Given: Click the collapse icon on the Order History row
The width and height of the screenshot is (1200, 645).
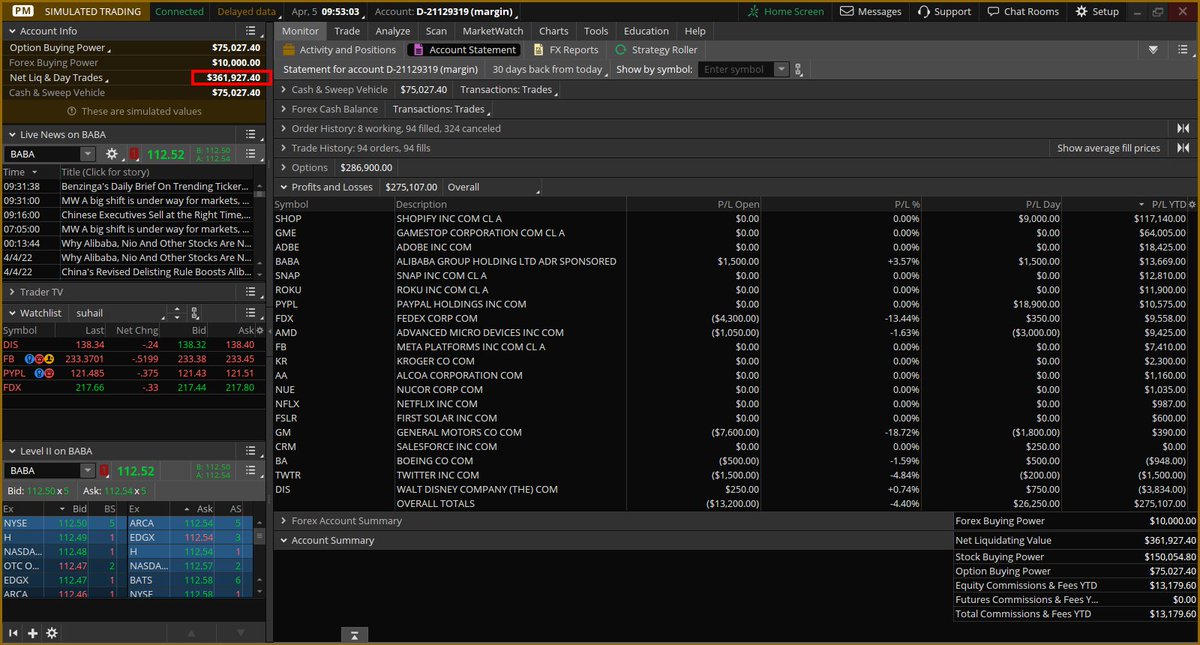Looking at the screenshot, I should [x=1183, y=128].
